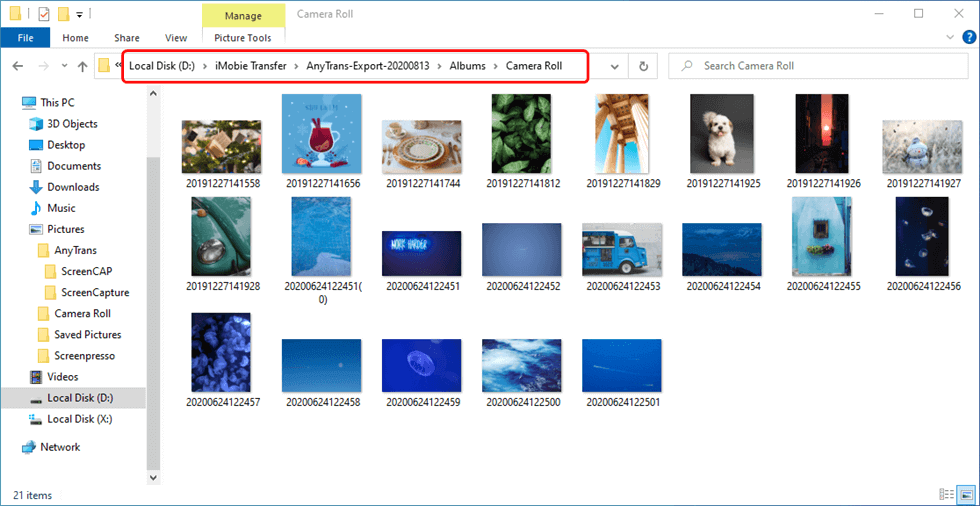Click the Refresh button beside the address bar

point(644,66)
